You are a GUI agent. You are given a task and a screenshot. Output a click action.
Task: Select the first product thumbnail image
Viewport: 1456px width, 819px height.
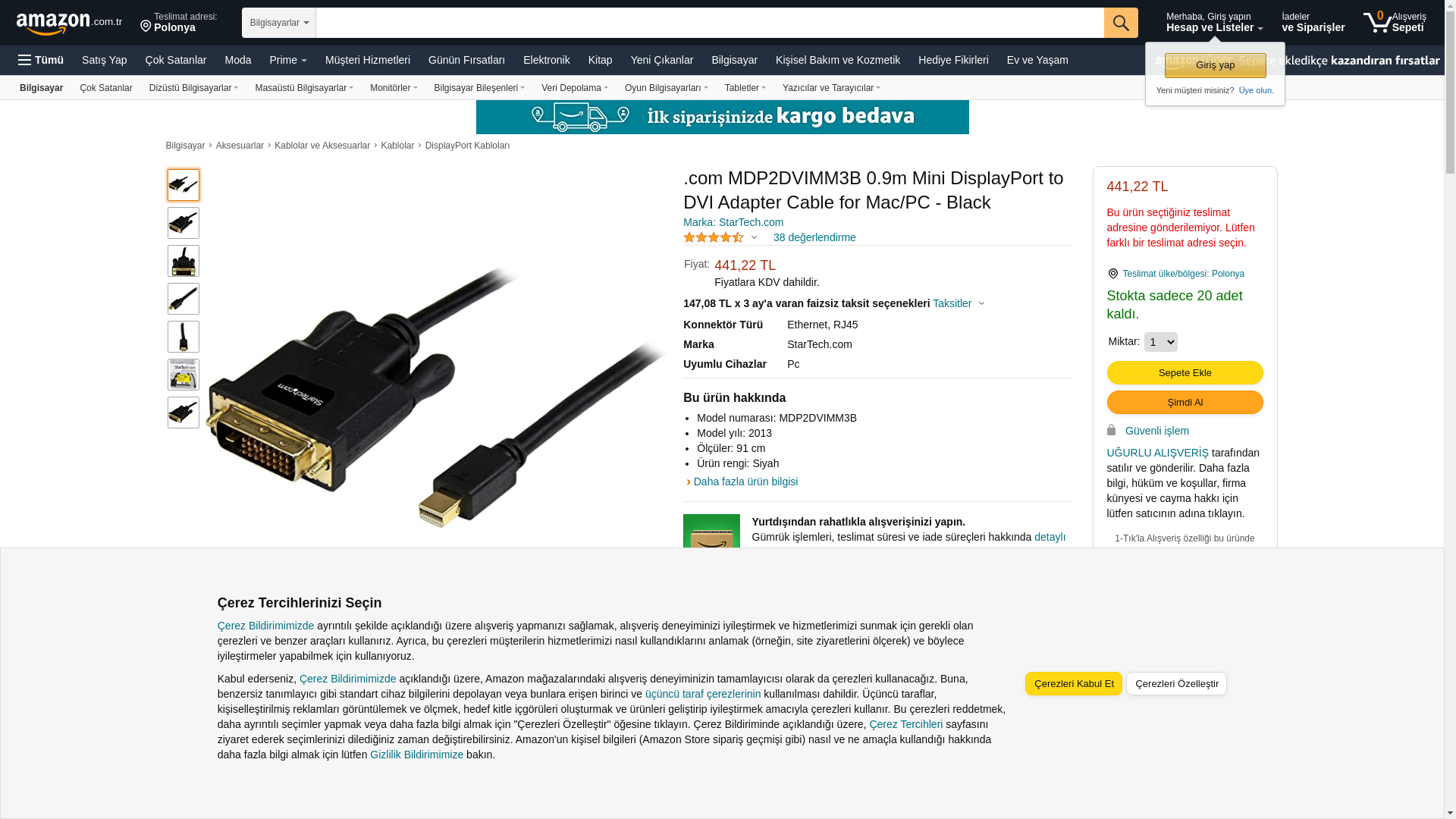click(x=184, y=185)
